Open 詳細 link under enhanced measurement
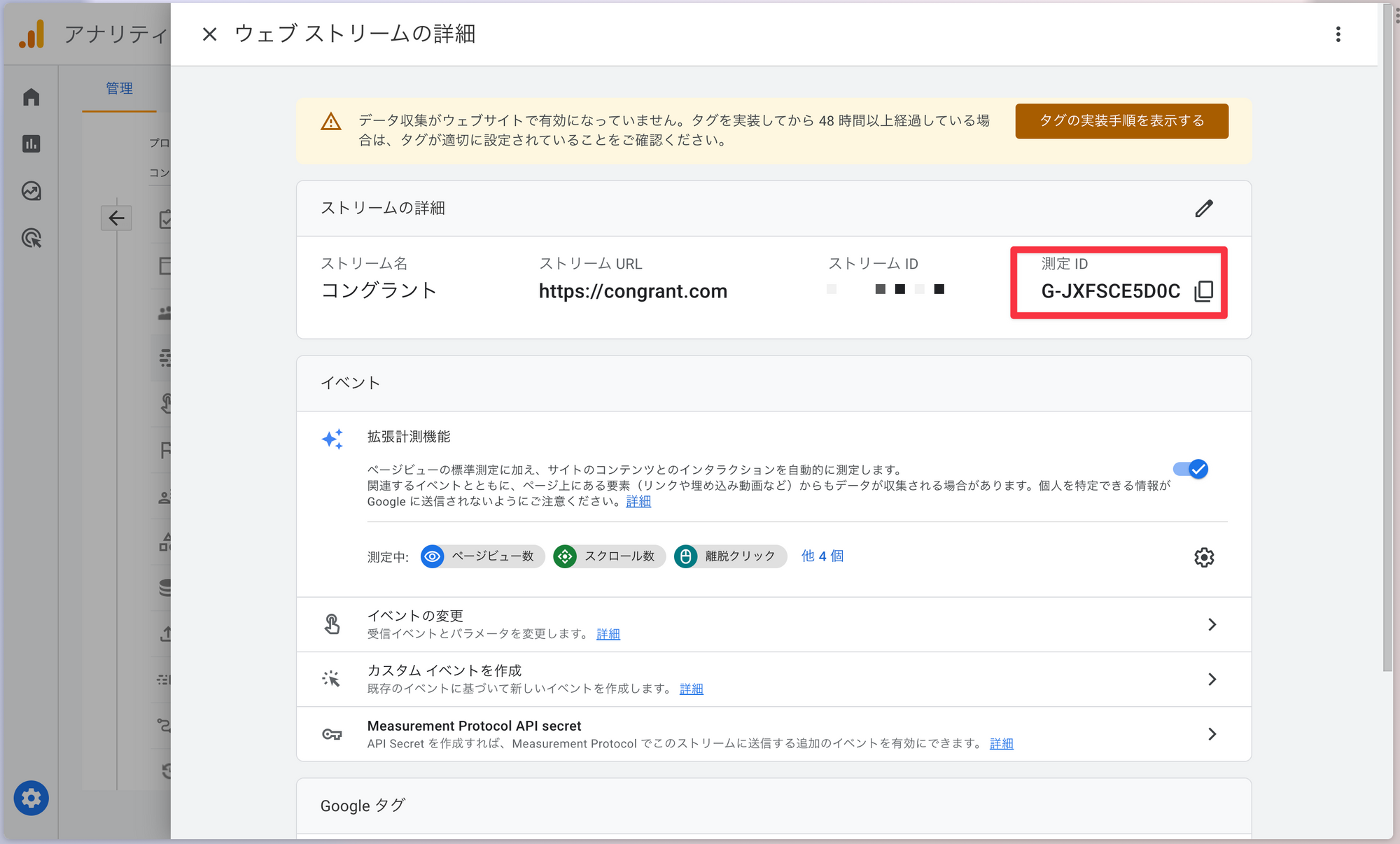 point(638,501)
